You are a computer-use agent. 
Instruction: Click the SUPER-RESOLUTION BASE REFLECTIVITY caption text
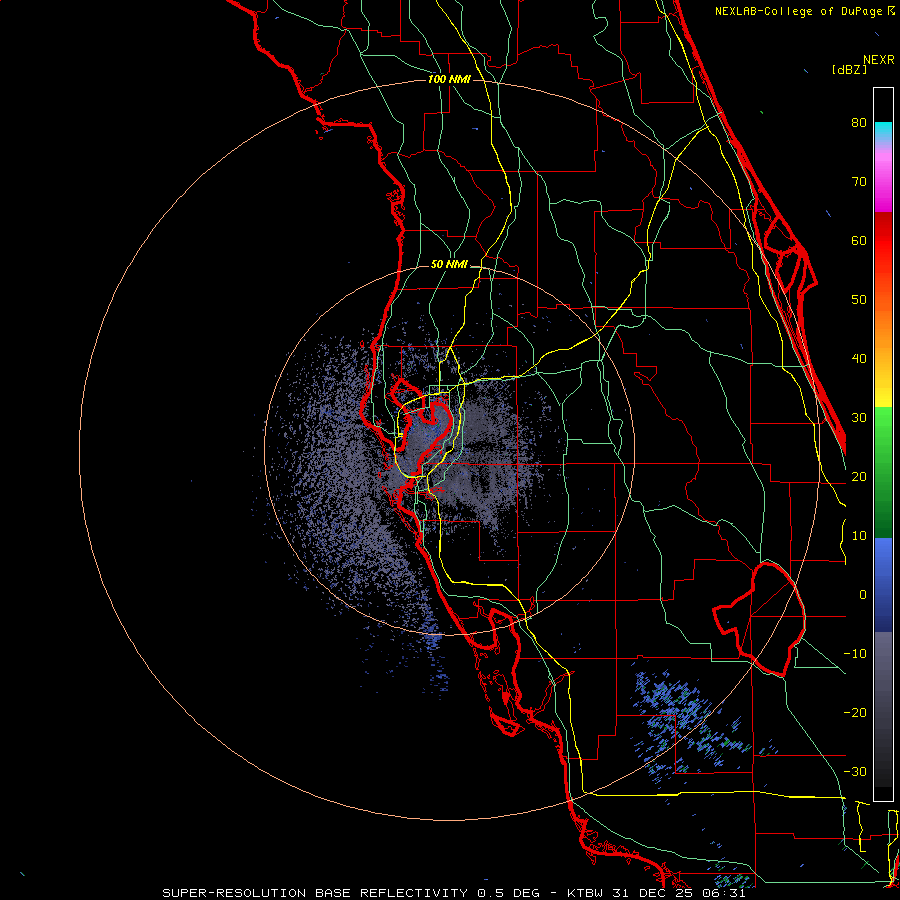(x=315, y=893)
